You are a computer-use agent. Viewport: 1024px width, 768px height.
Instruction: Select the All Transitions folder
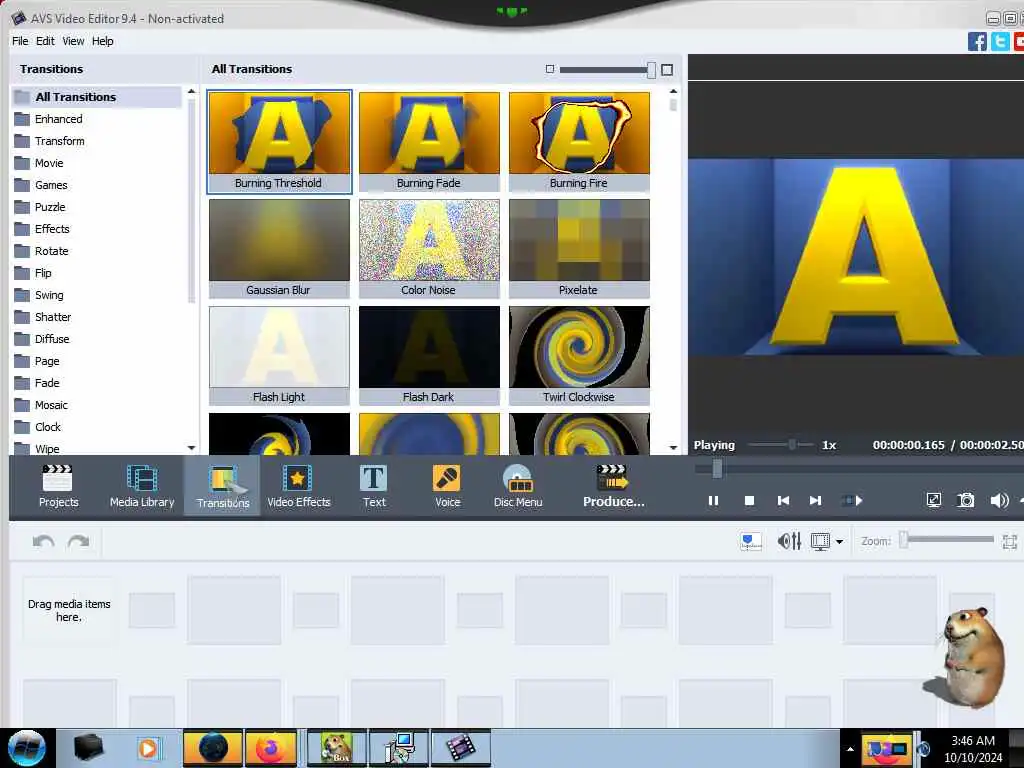click(x=97, y=97)
